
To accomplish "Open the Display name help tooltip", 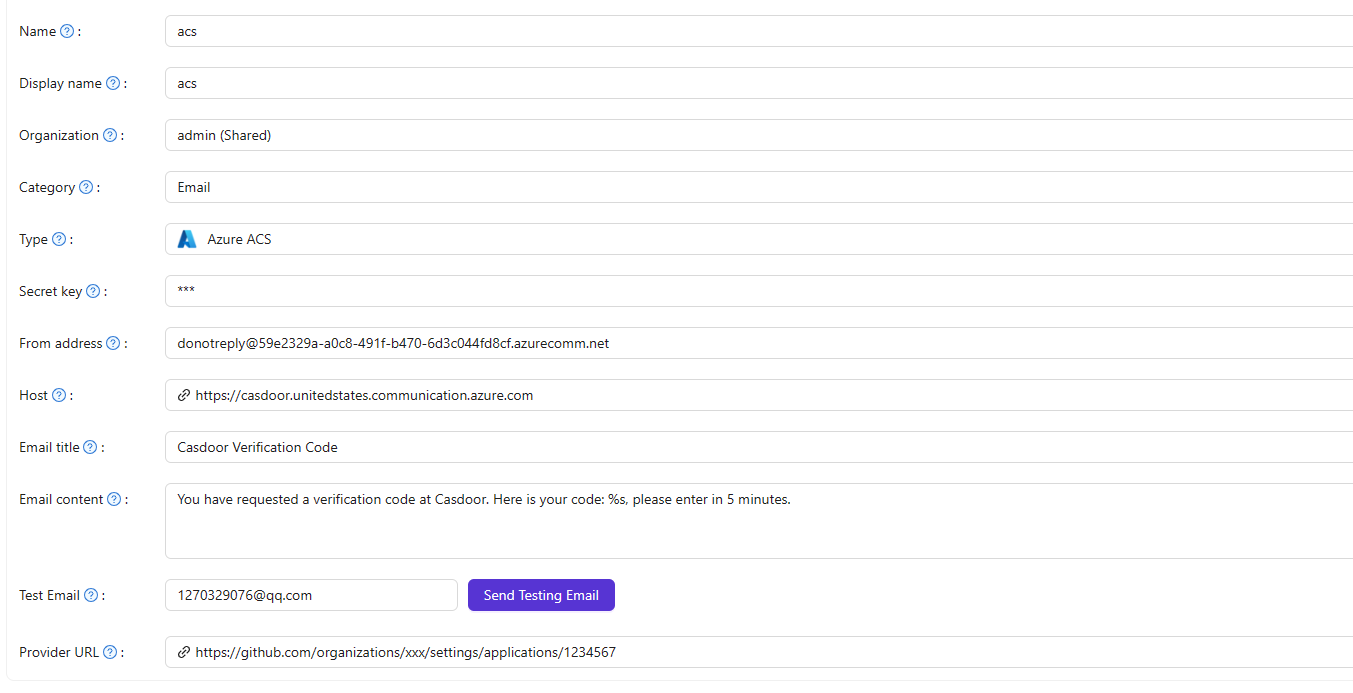I will pyautogui.click(x=112, y=82).
